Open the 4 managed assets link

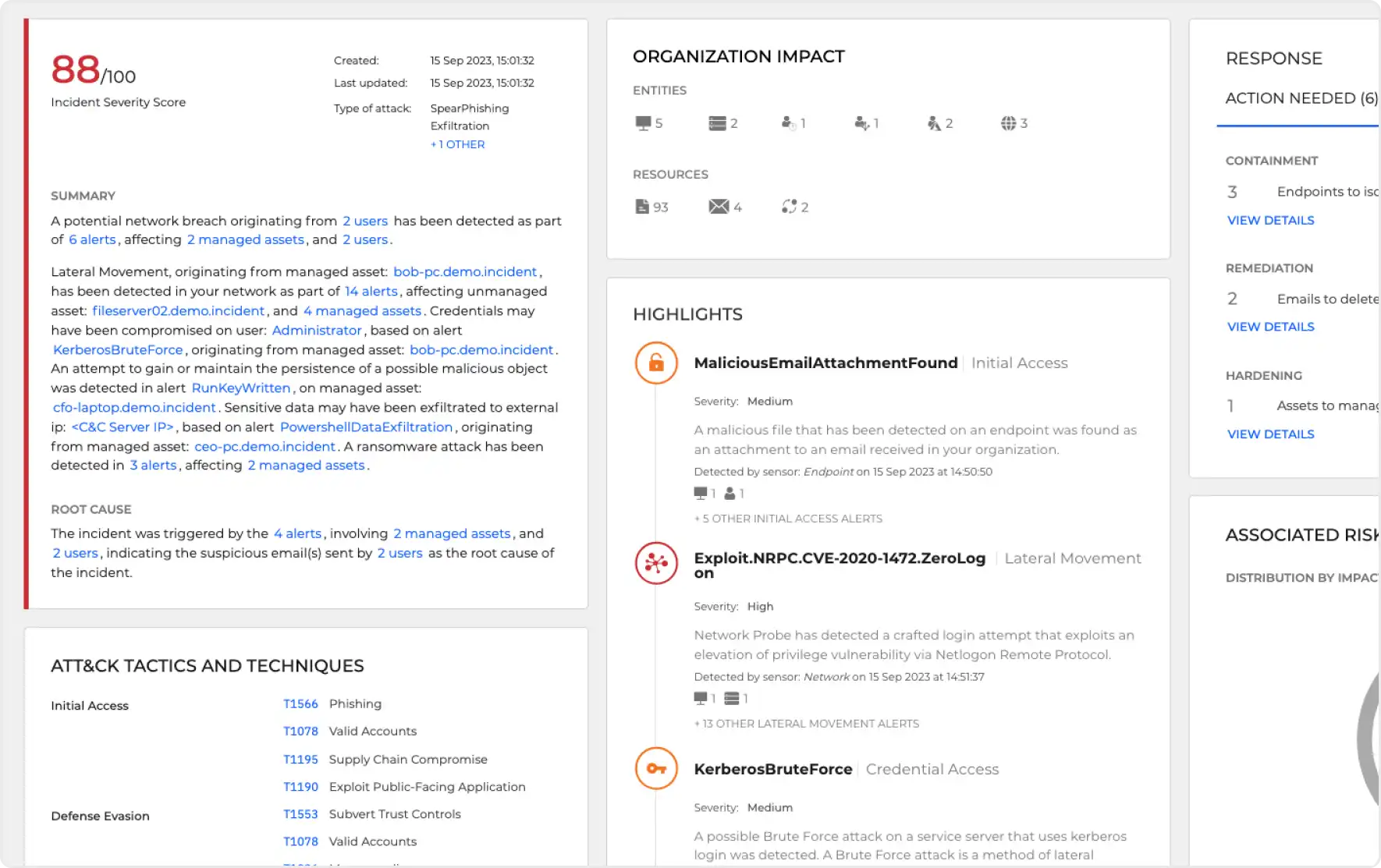click(362, 310)
